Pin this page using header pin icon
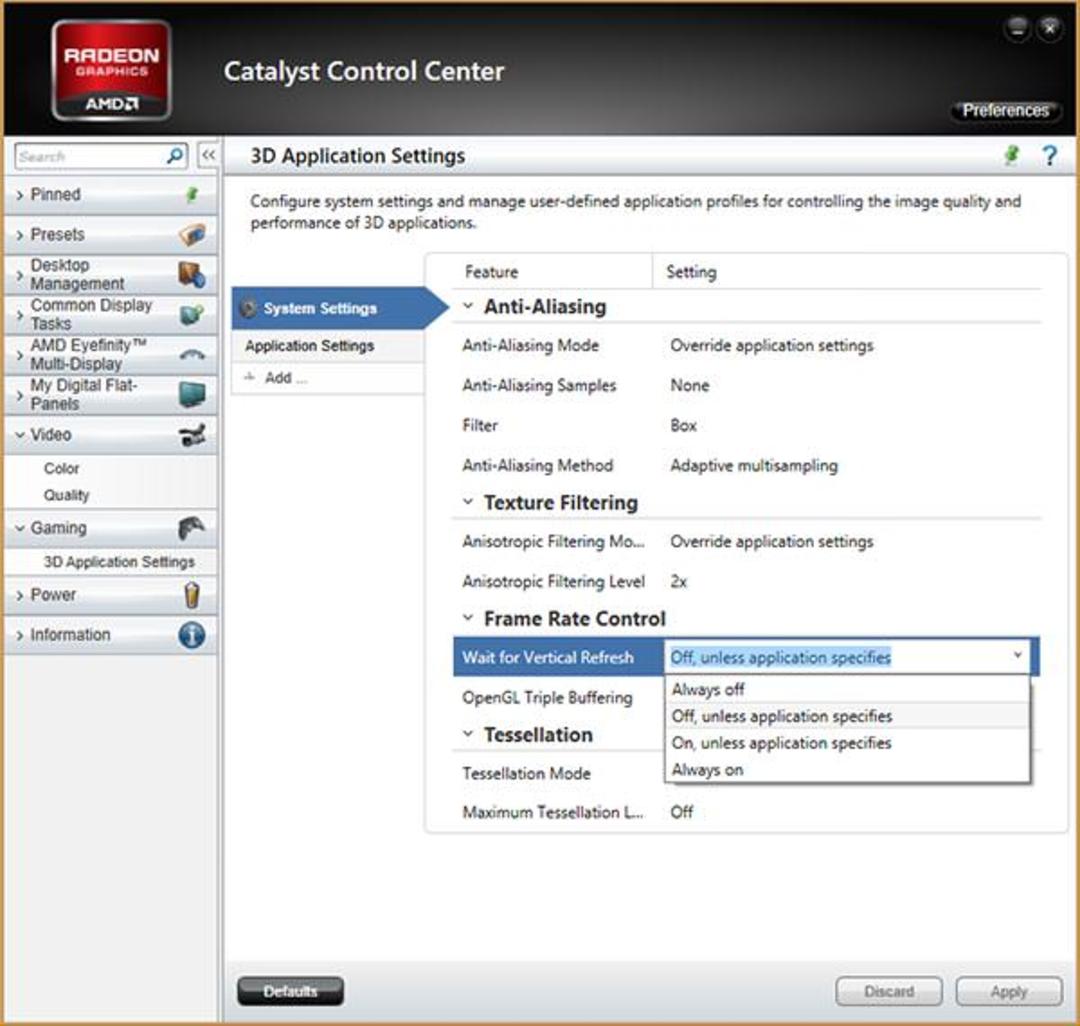Image resolution: width=1080 pixels, height=1026 pixels. point(1011,156)
